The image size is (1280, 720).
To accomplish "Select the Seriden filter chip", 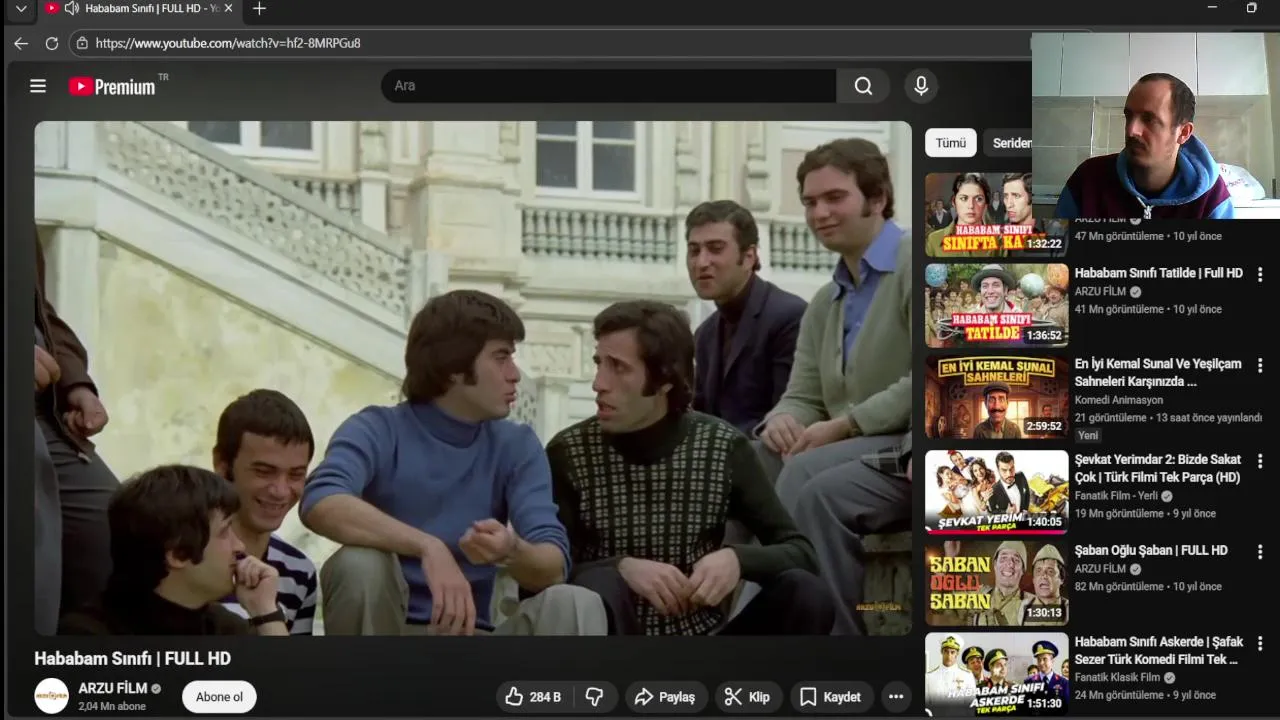I will [1010, 143].
